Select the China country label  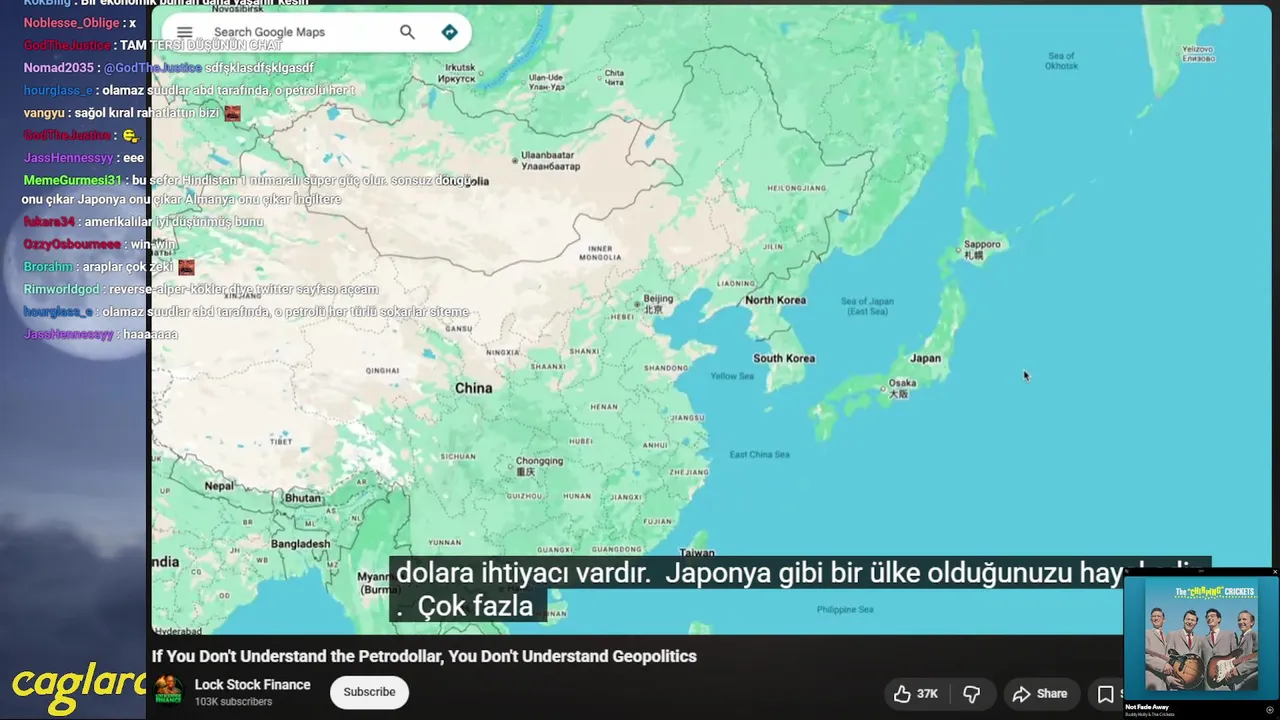click(x=473, y=388)
